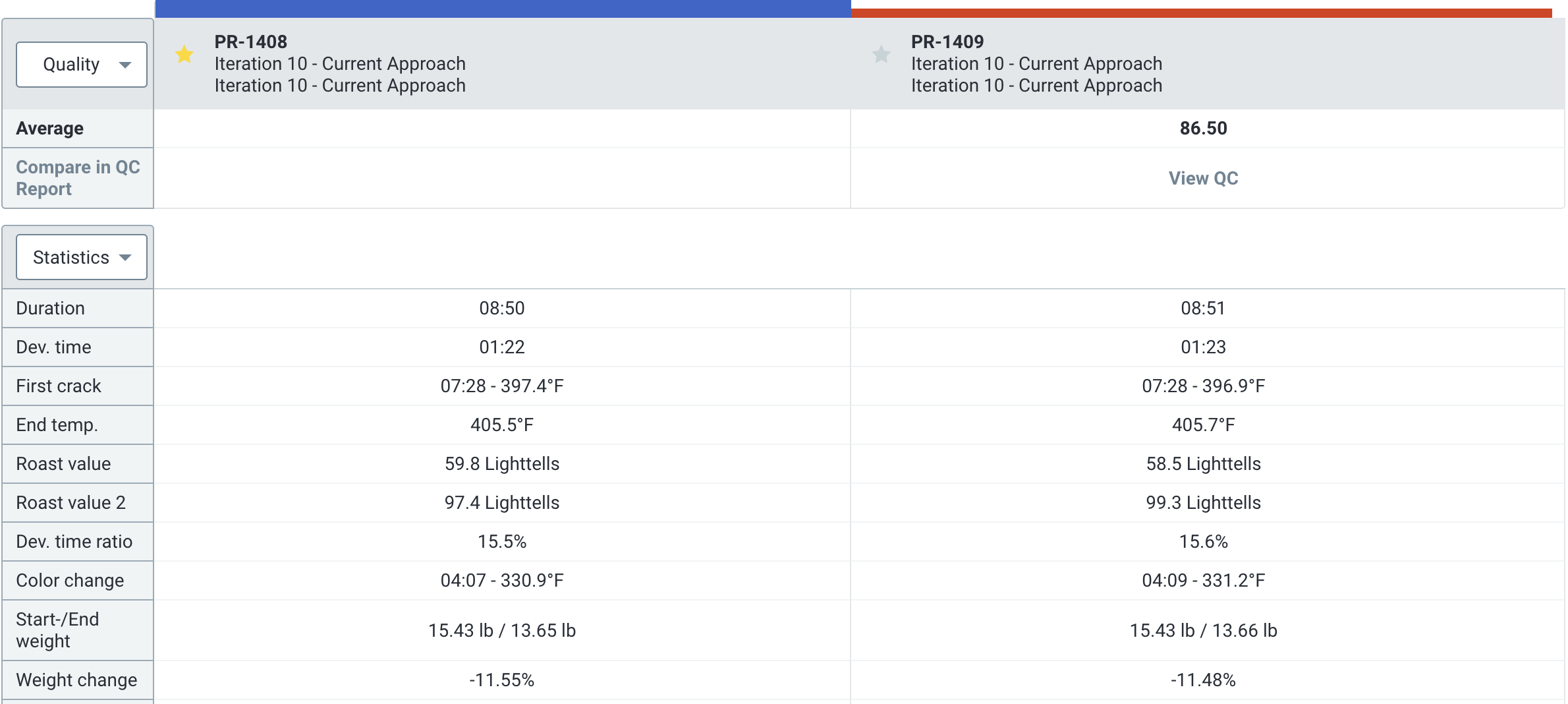The width and height of the screenshot is (1568, 704).
Task: Select the 58.5 Lighttells roast value
Action: pyautogui.click(x=1203, y=464)
